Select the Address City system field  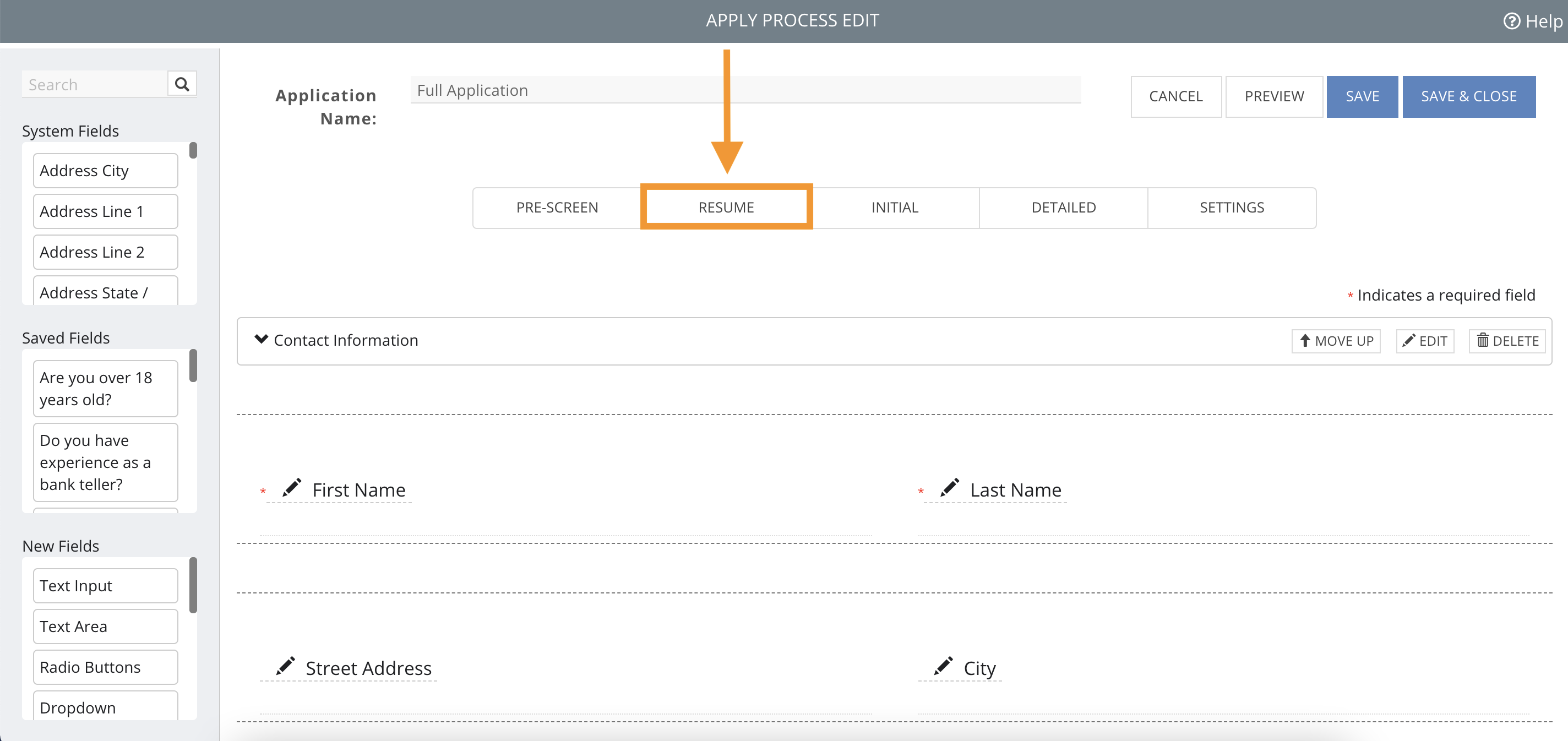[x=105, y=171]
